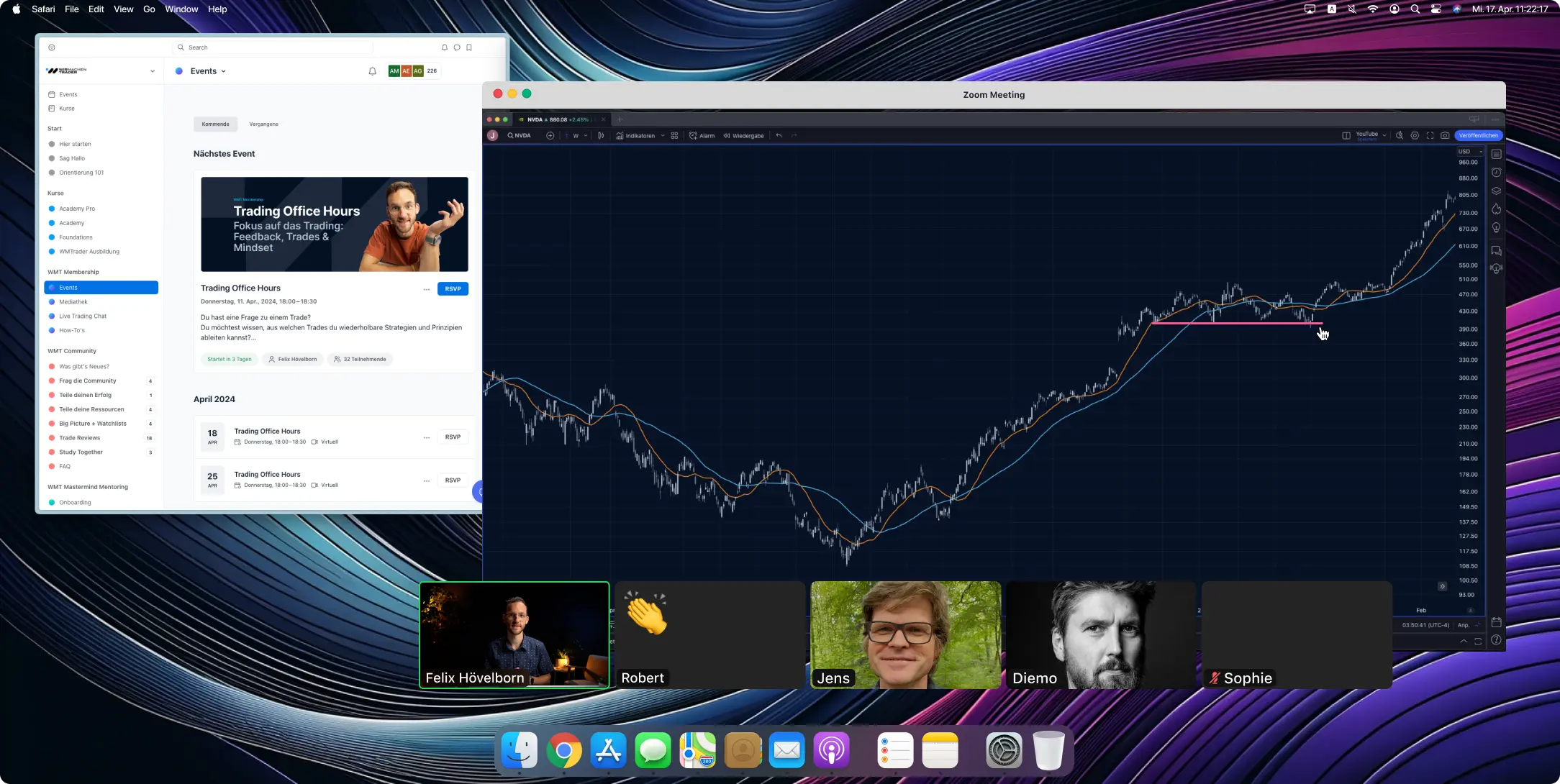Open the Window menu in the menu bar
The height and width of the screenshot is (784, 1560).
tap(181, 9)
